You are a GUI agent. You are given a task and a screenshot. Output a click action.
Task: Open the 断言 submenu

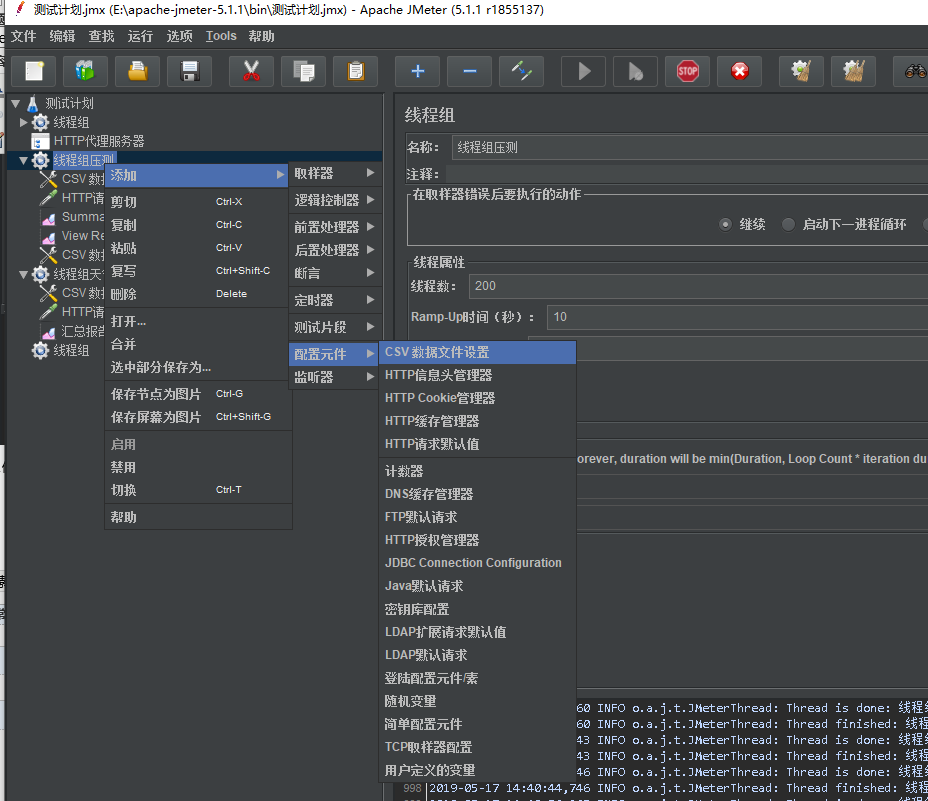pyautogui.click(x=334, y=273)
